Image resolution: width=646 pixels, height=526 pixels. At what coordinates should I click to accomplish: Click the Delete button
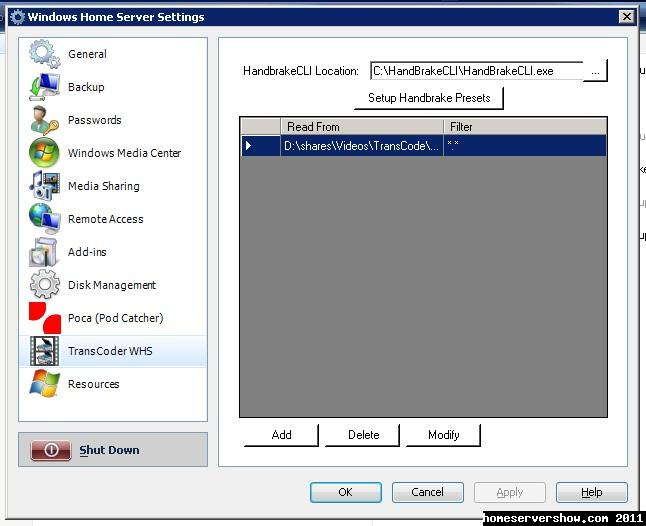tap(363, 435)
